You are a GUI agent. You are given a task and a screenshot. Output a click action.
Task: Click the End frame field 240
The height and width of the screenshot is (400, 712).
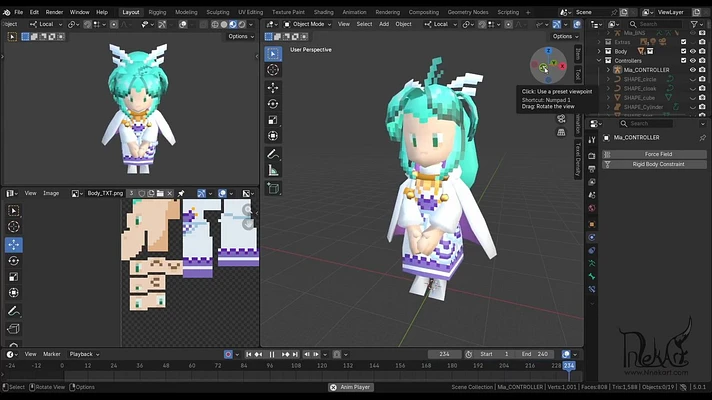pyautogui.click(x=534, y=354)
